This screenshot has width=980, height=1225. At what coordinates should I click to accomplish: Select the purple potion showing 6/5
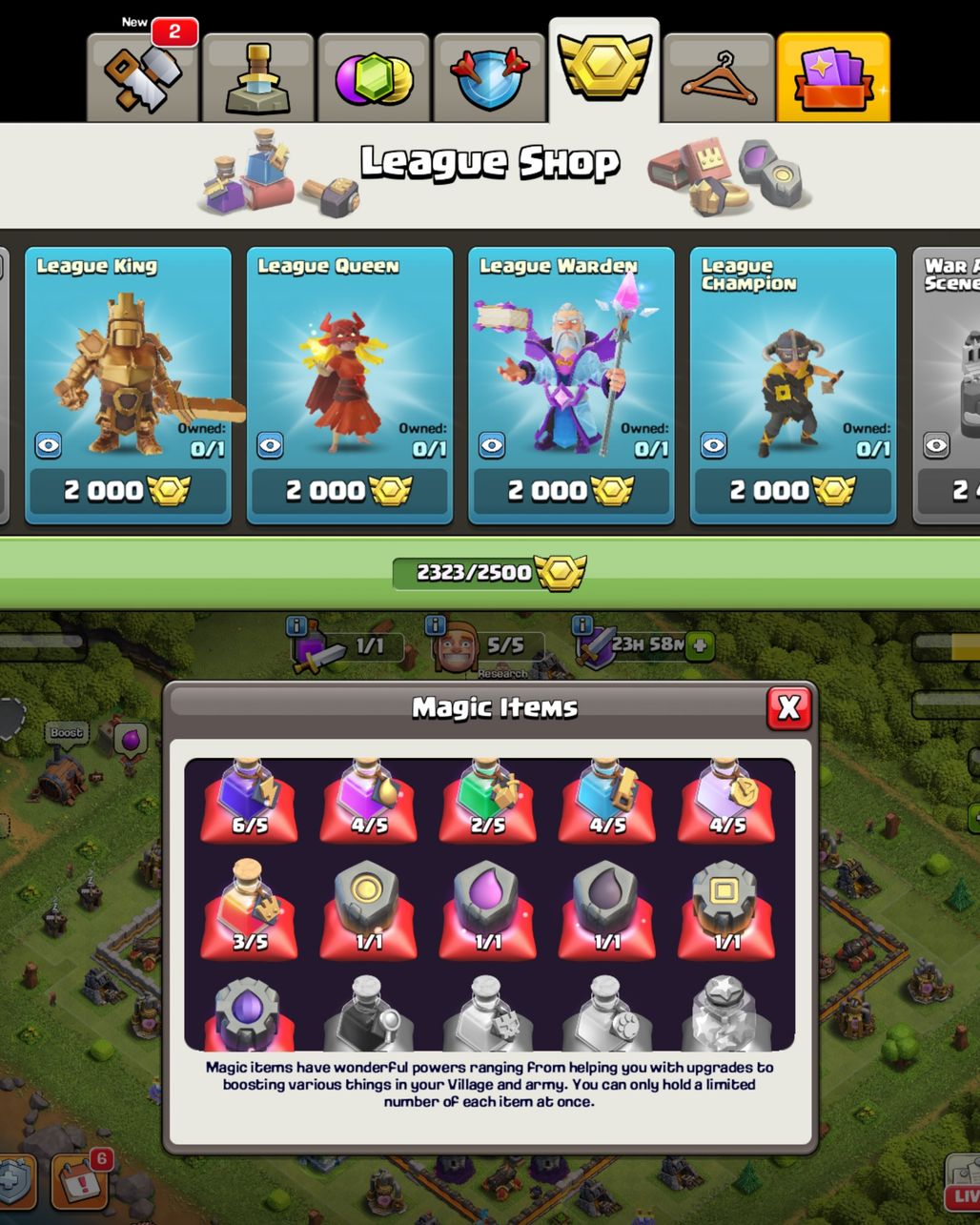(x=249, y=801)
